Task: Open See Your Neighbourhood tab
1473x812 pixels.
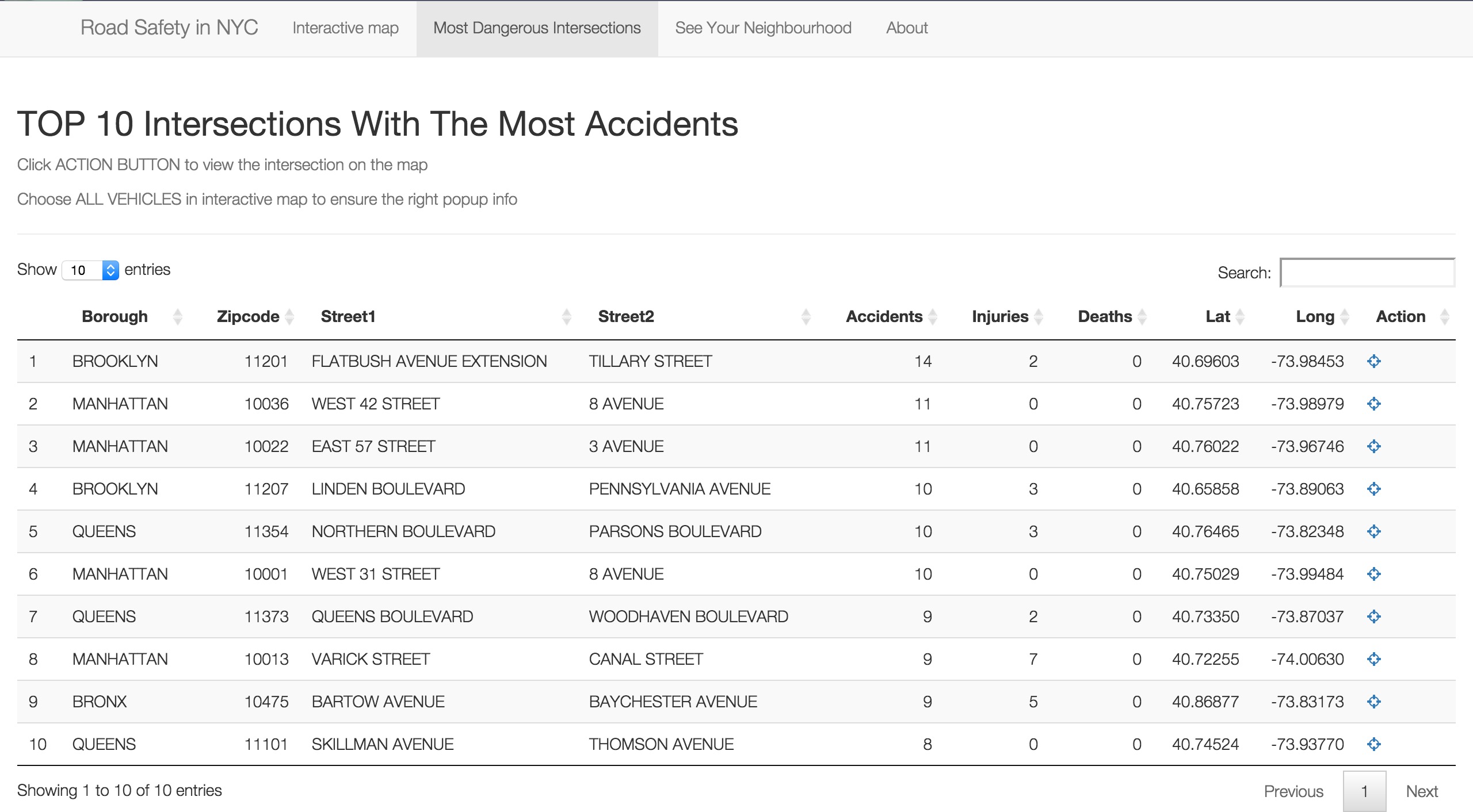Action: coord(763,28)
